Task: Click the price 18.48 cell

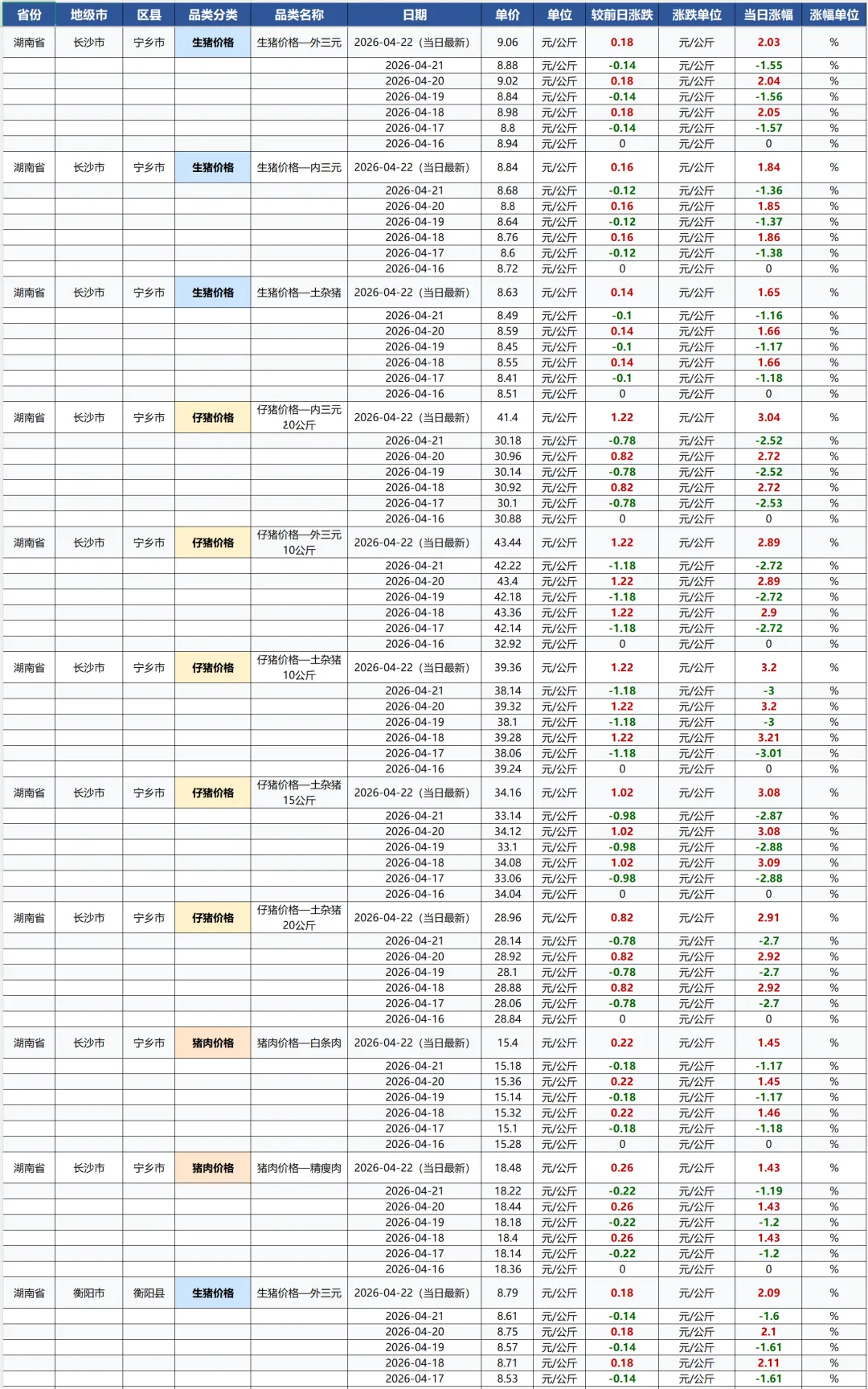Action: [507, 1168]
